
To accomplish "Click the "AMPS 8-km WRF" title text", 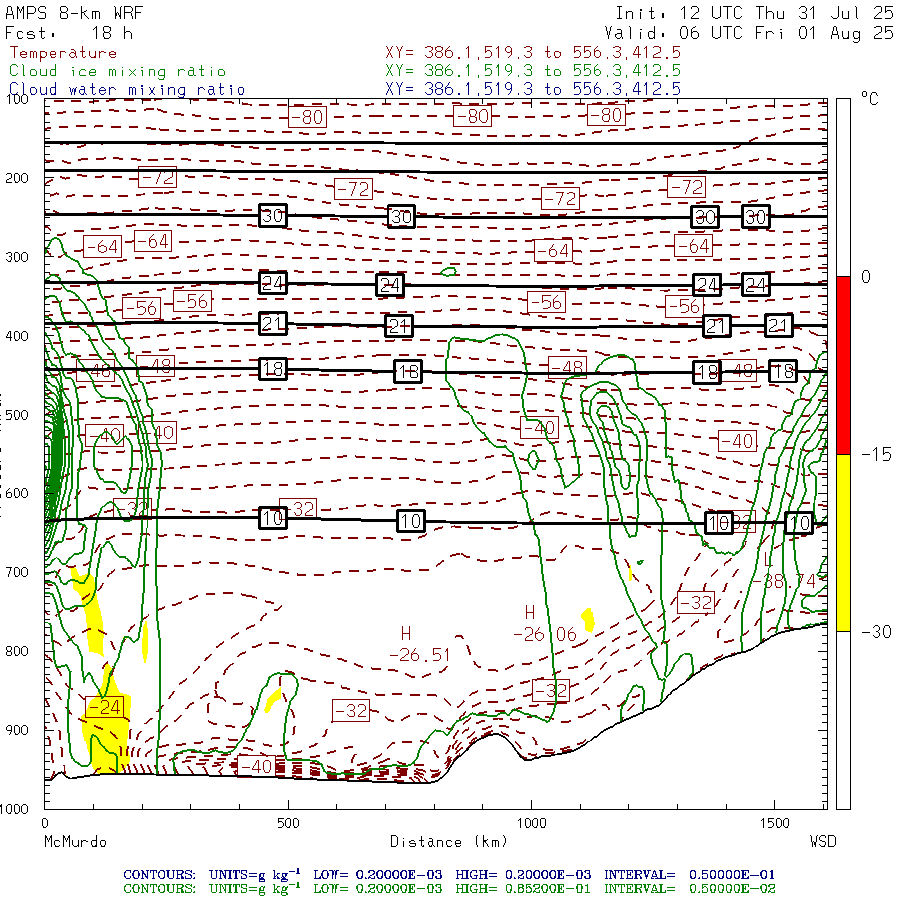I will click(x=74, y=13).
